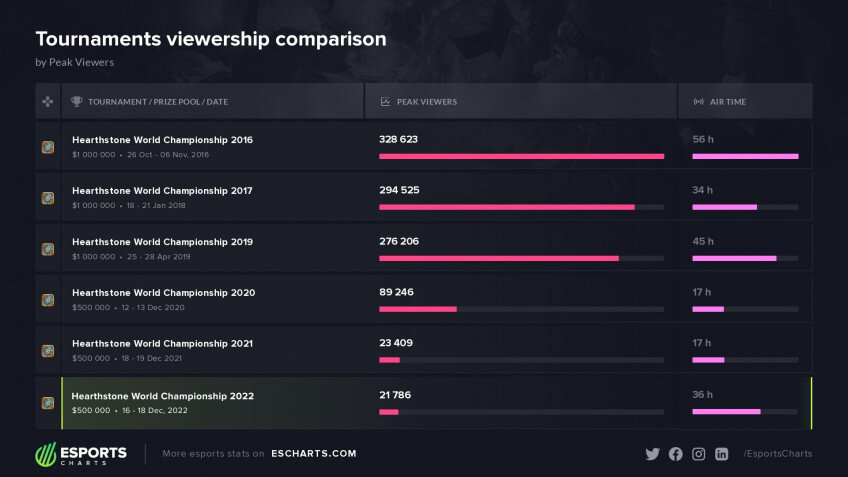Open the LinkedIn icon link
The image size is (848, 477).
722,454
